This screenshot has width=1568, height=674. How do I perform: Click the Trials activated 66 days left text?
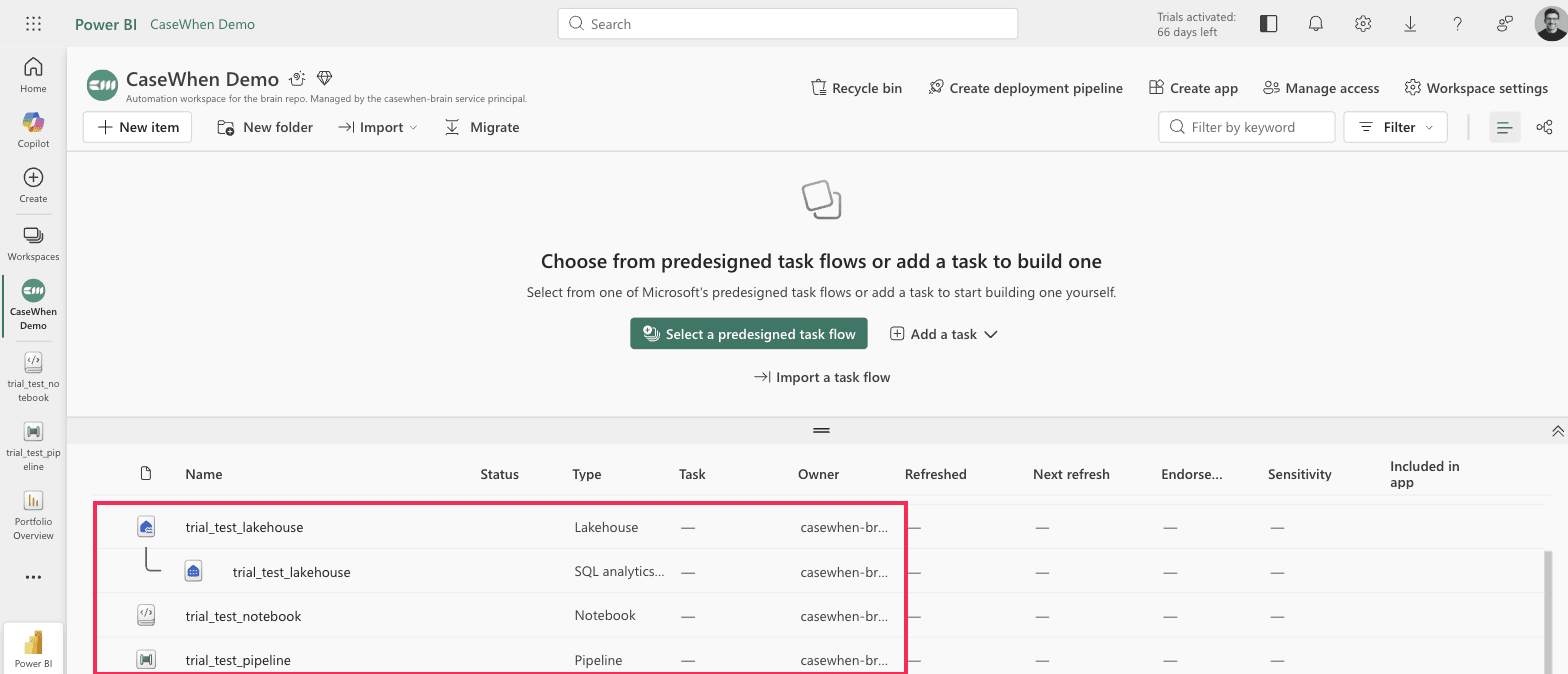1196,24
